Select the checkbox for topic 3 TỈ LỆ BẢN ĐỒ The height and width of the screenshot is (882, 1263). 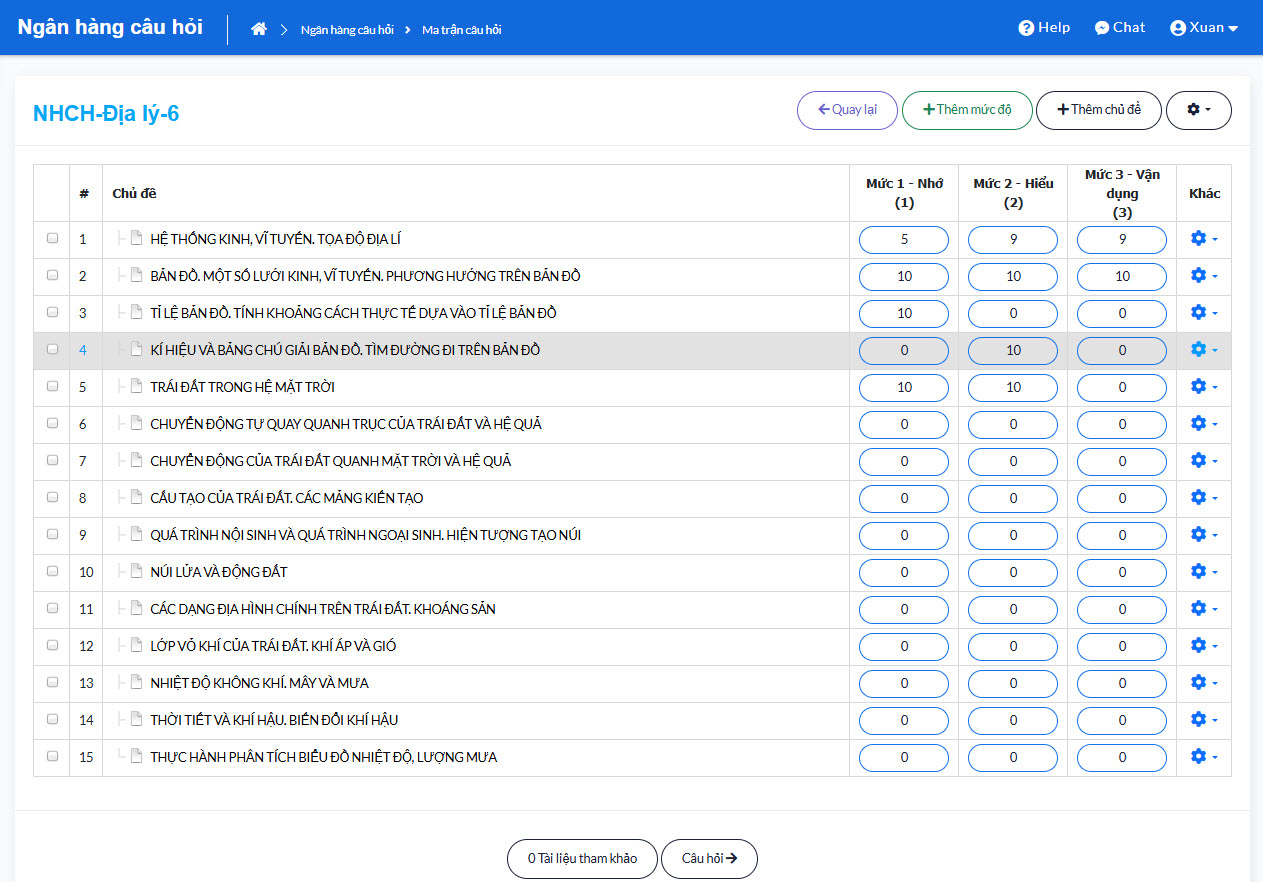[x=52, y=313]
